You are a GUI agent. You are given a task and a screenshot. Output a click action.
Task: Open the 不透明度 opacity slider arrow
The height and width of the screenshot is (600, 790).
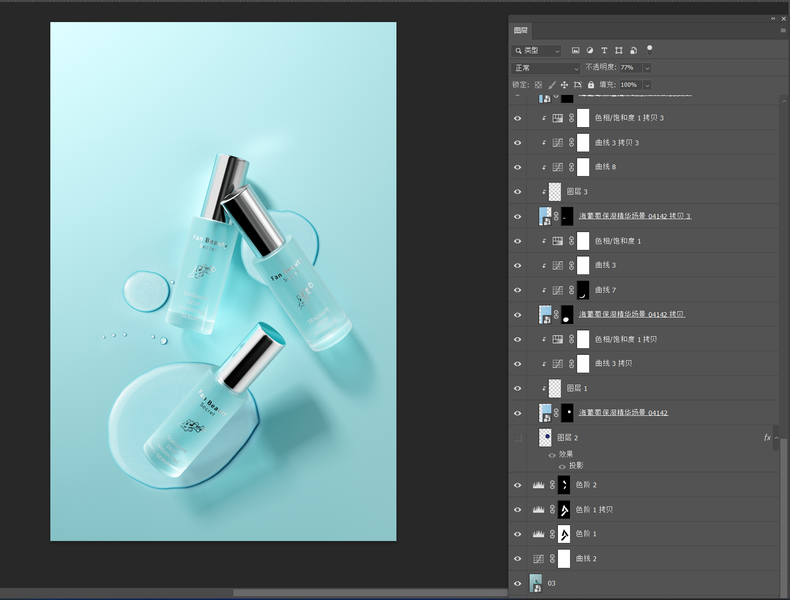(x=647, y=68)
